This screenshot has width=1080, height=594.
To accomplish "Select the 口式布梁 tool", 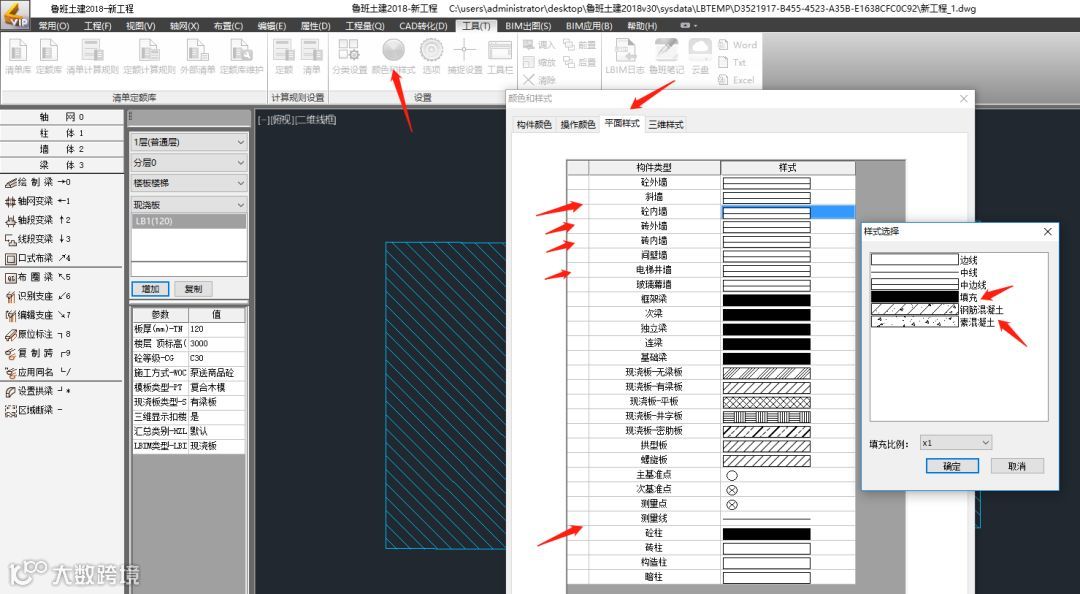I will (x=37, y=258).
